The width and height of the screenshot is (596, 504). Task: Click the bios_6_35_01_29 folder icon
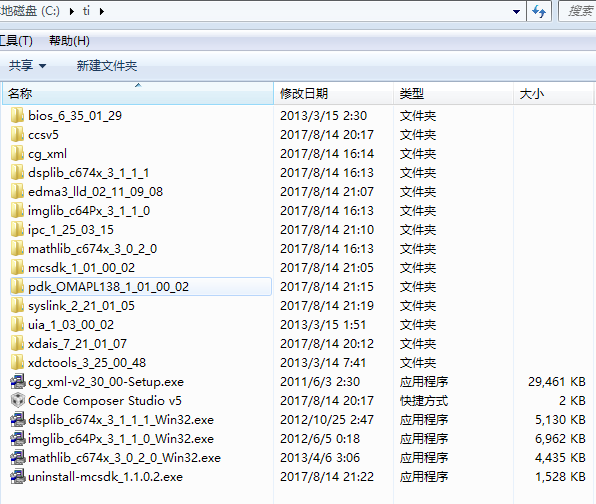point(17,116)
